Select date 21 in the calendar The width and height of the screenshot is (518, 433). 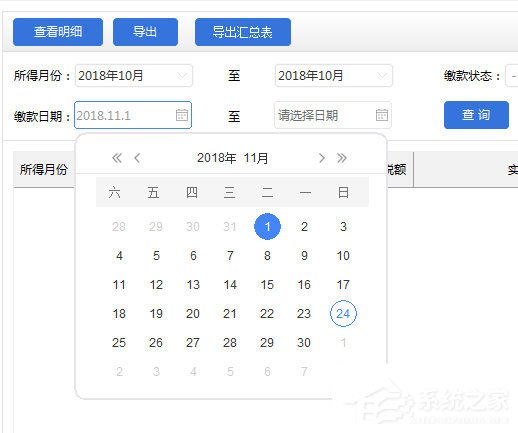tap(230, 314)
